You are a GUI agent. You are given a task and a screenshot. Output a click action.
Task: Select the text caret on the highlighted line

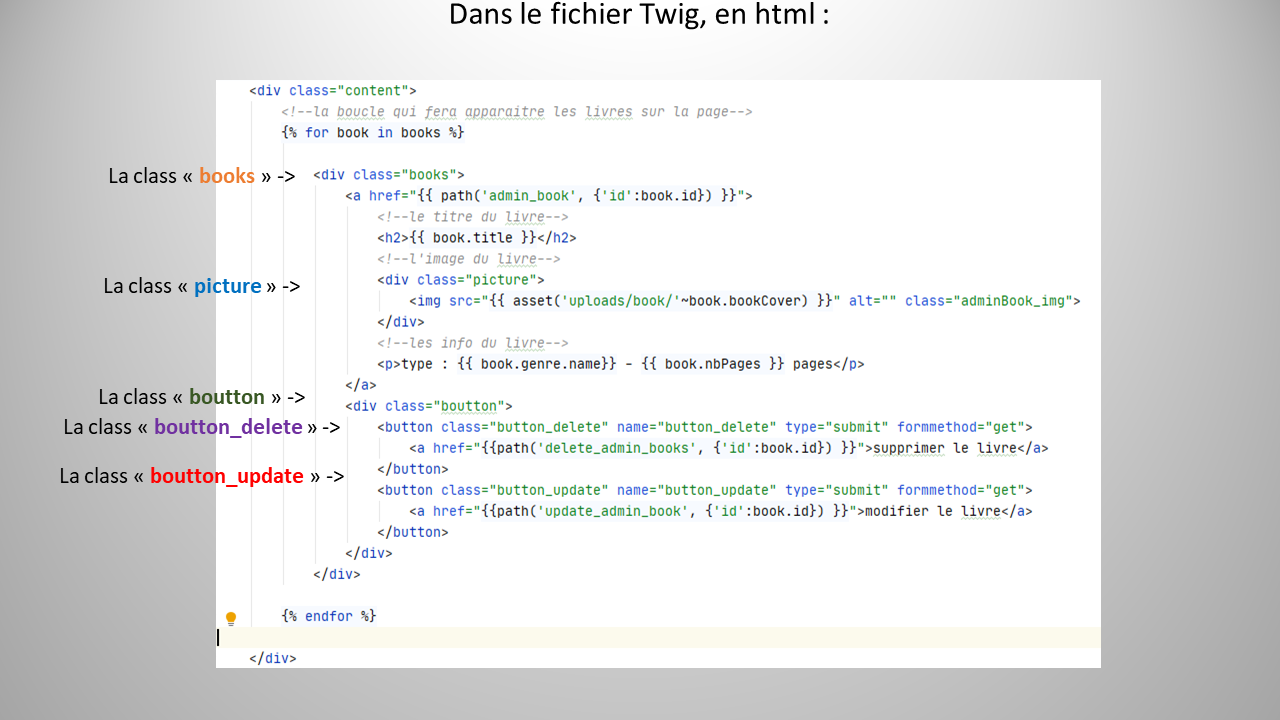218,638
